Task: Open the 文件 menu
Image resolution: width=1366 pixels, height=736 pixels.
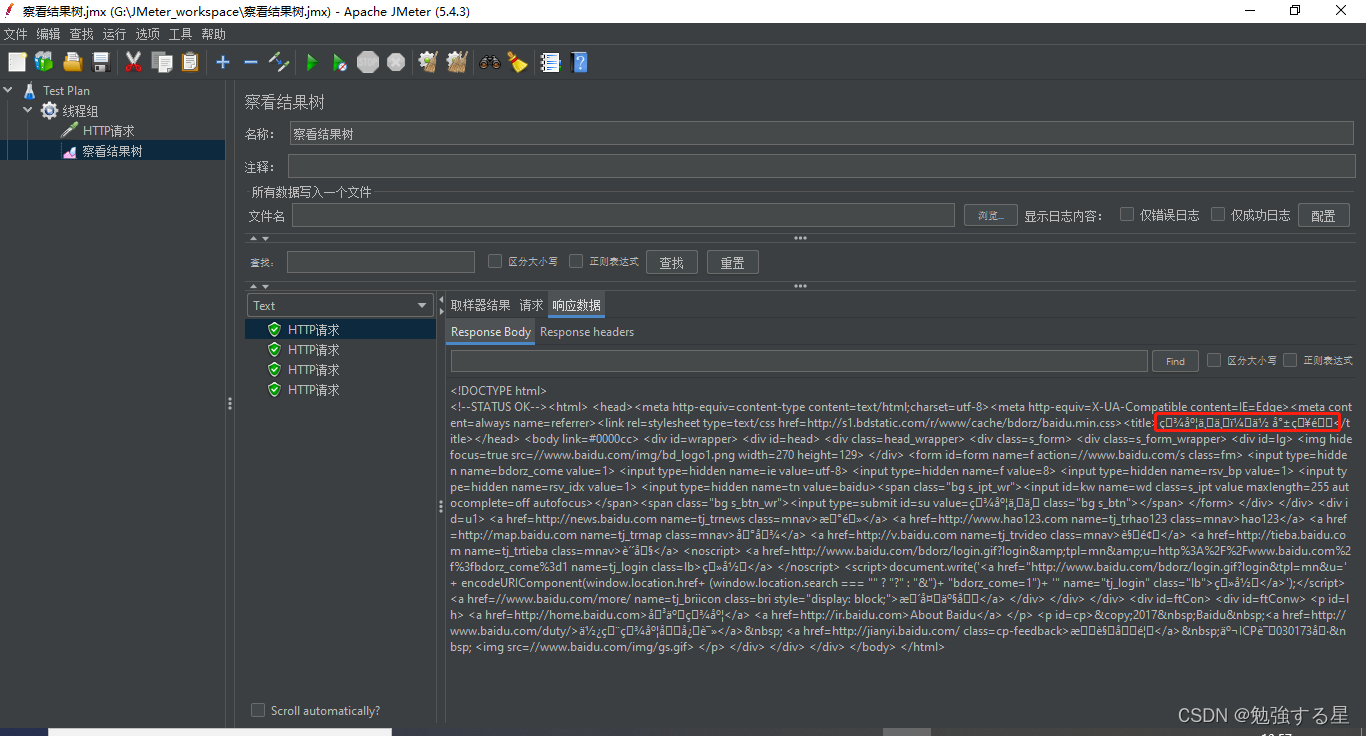Action: (15, 34)
